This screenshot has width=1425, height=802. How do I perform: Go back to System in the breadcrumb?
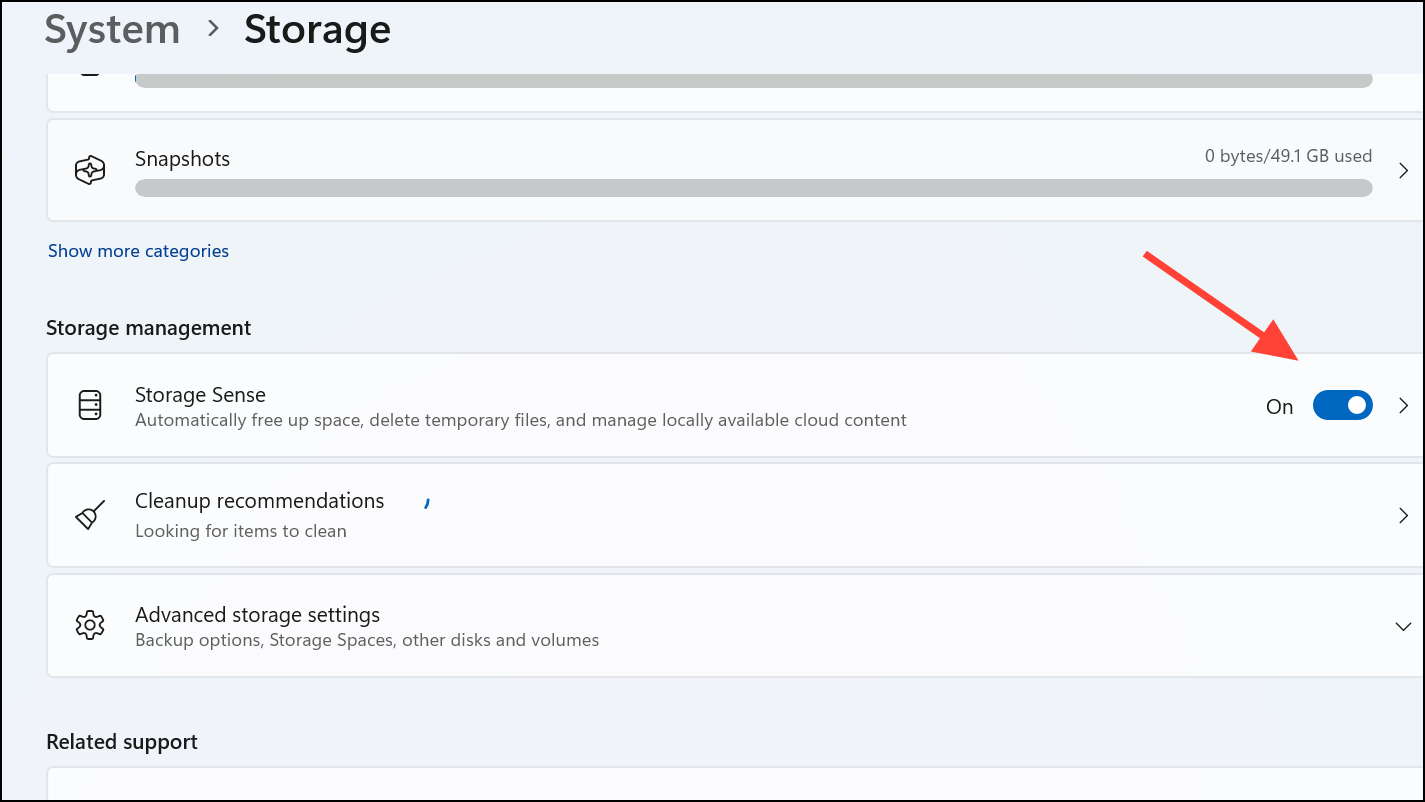click(112, 30)
